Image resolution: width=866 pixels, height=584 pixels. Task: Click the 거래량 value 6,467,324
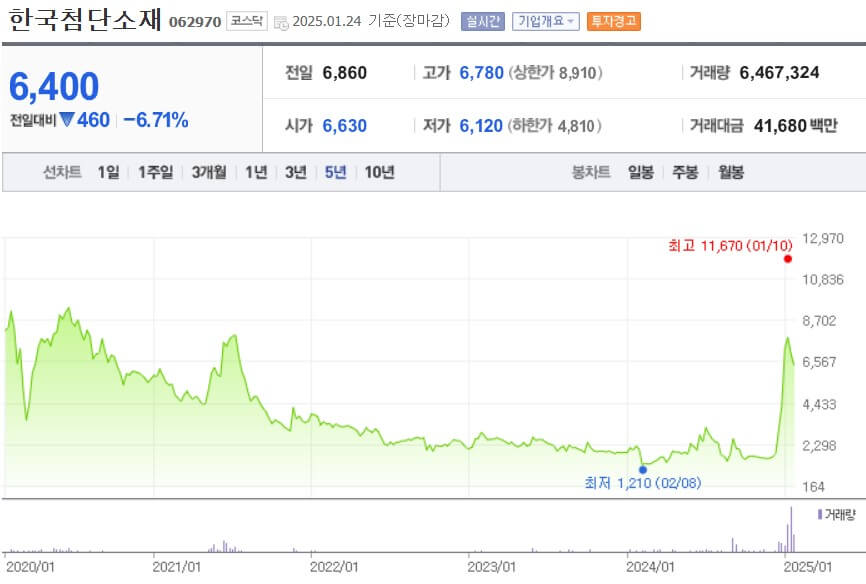pos(779,72)
